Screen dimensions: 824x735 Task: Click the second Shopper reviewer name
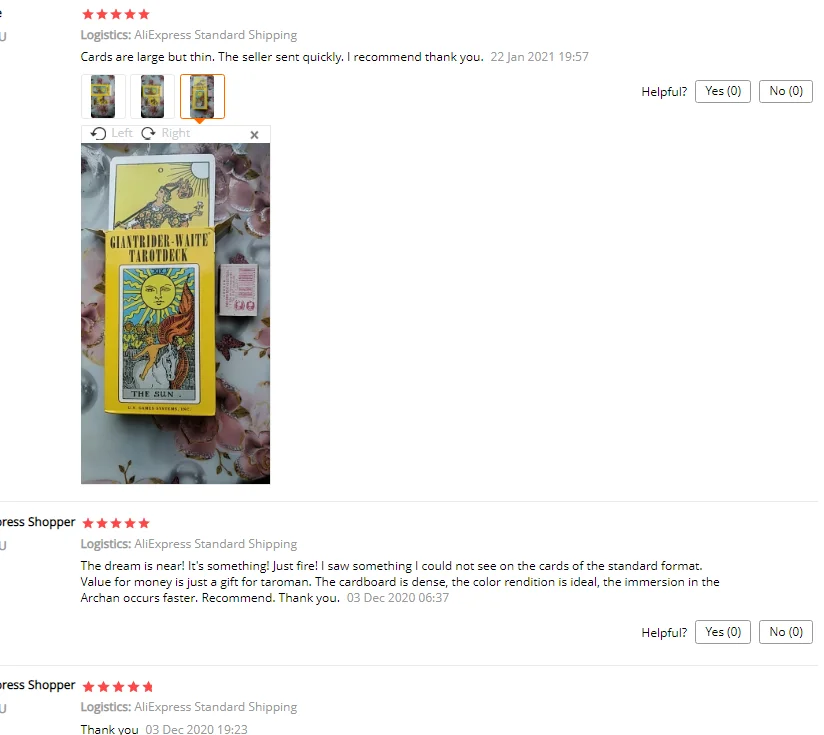tap(38, 522)
